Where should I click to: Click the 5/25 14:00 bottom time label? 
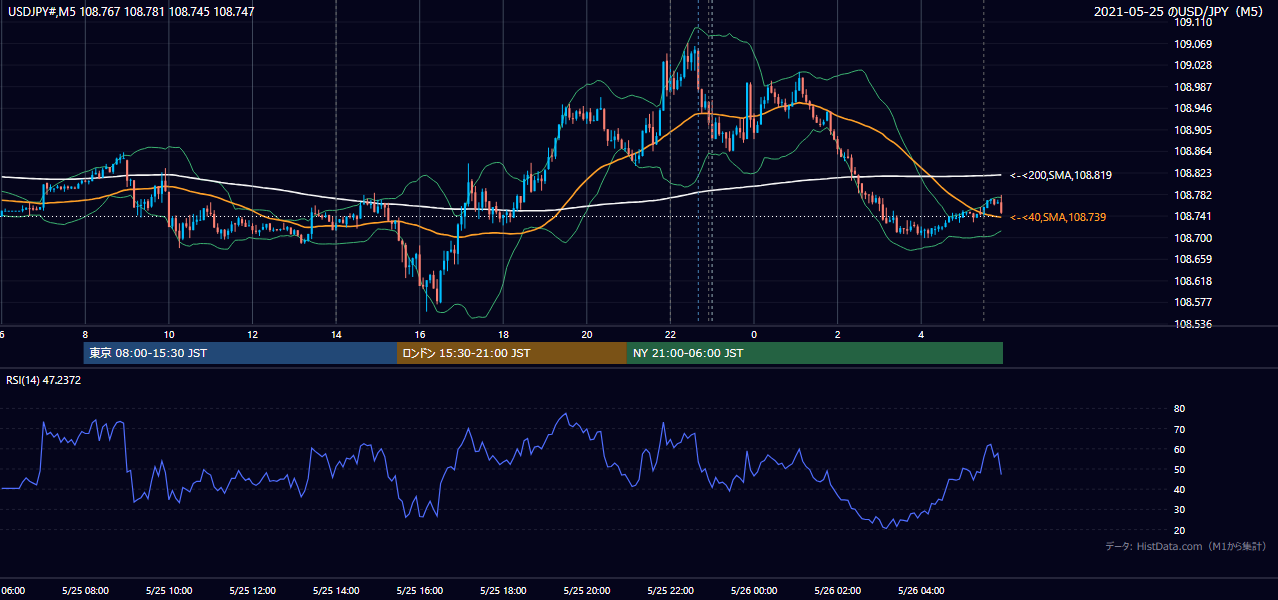tap(336, 590)
